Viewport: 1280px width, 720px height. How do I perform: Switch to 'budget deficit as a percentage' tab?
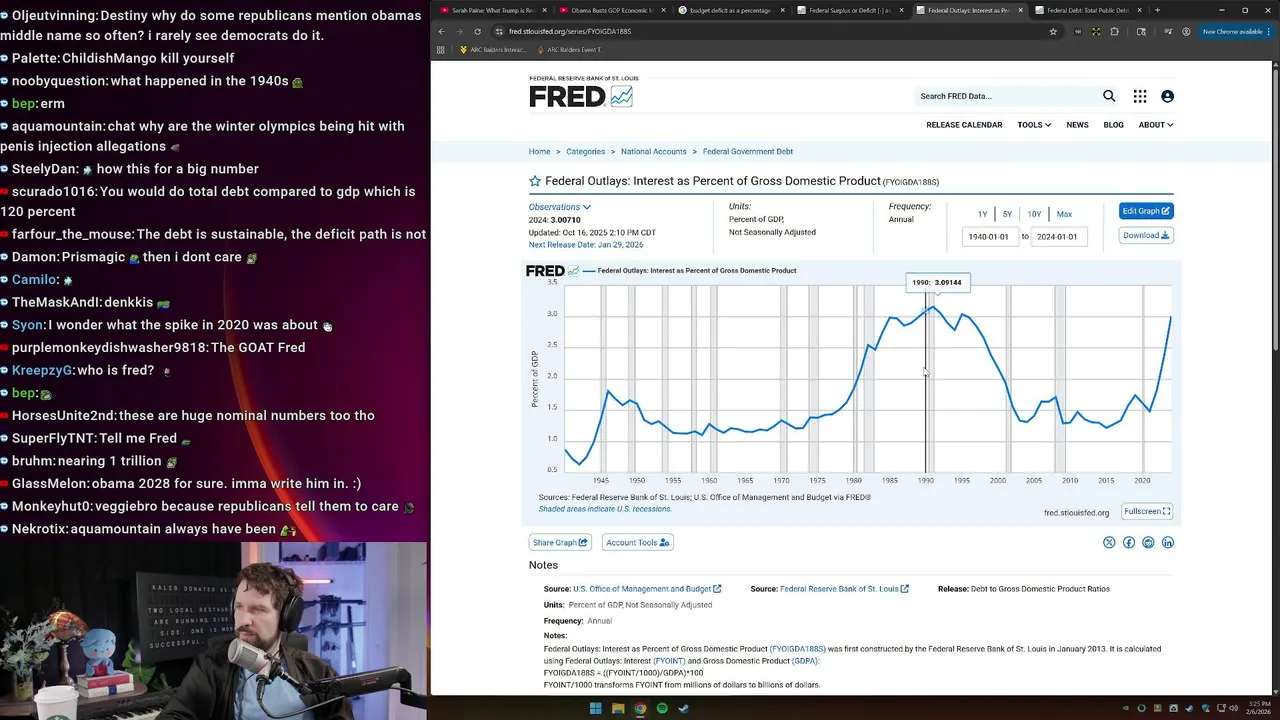[x=729, y=10]
